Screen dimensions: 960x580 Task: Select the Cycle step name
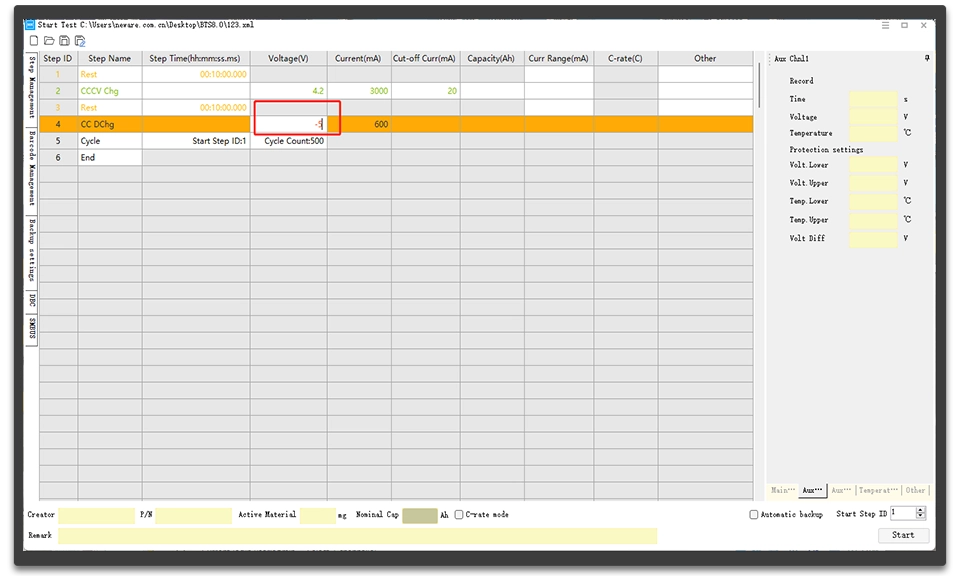click(110, 140)
